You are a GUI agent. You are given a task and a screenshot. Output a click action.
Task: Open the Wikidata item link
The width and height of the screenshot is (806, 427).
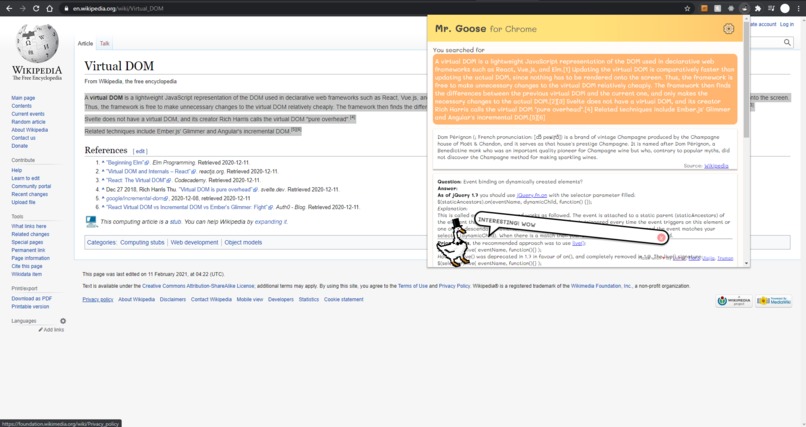coord(27,274)
